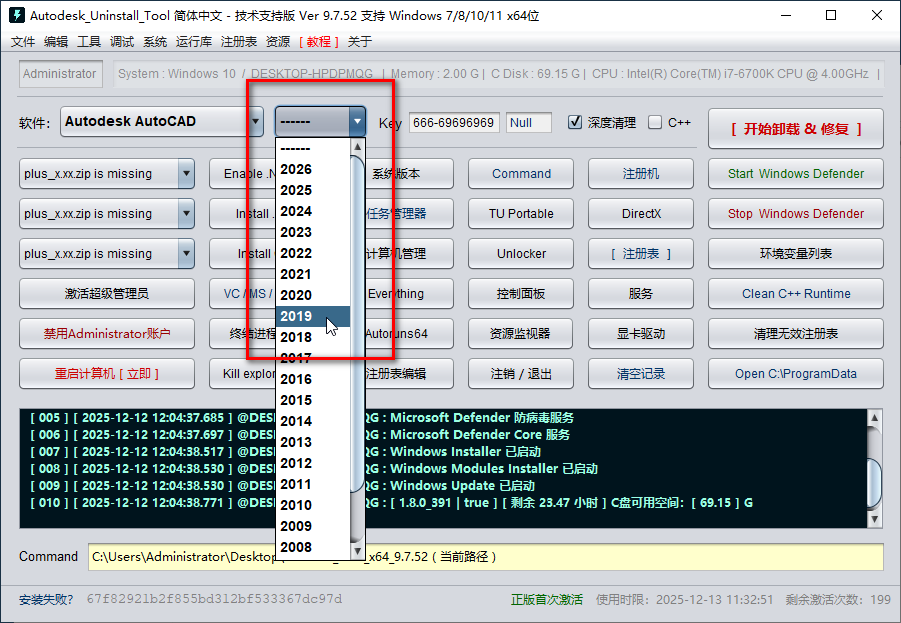This screenshot has width=901, height=623.
Task: Click the [ 开始卸载 & 修复 ] button
Action: pos(795,129)
